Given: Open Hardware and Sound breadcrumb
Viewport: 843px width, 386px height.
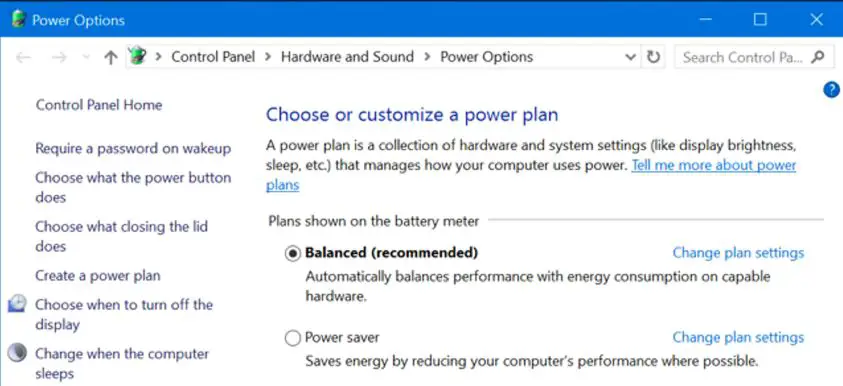Looking at the screenshot, I should 347,57.
